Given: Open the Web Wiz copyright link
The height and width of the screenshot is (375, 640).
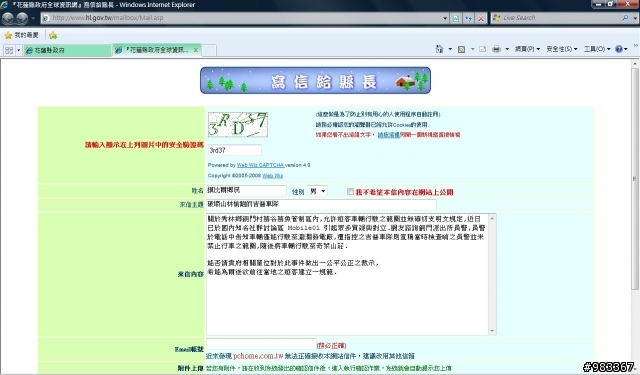Looking at the screenshot, I should 272,176.
